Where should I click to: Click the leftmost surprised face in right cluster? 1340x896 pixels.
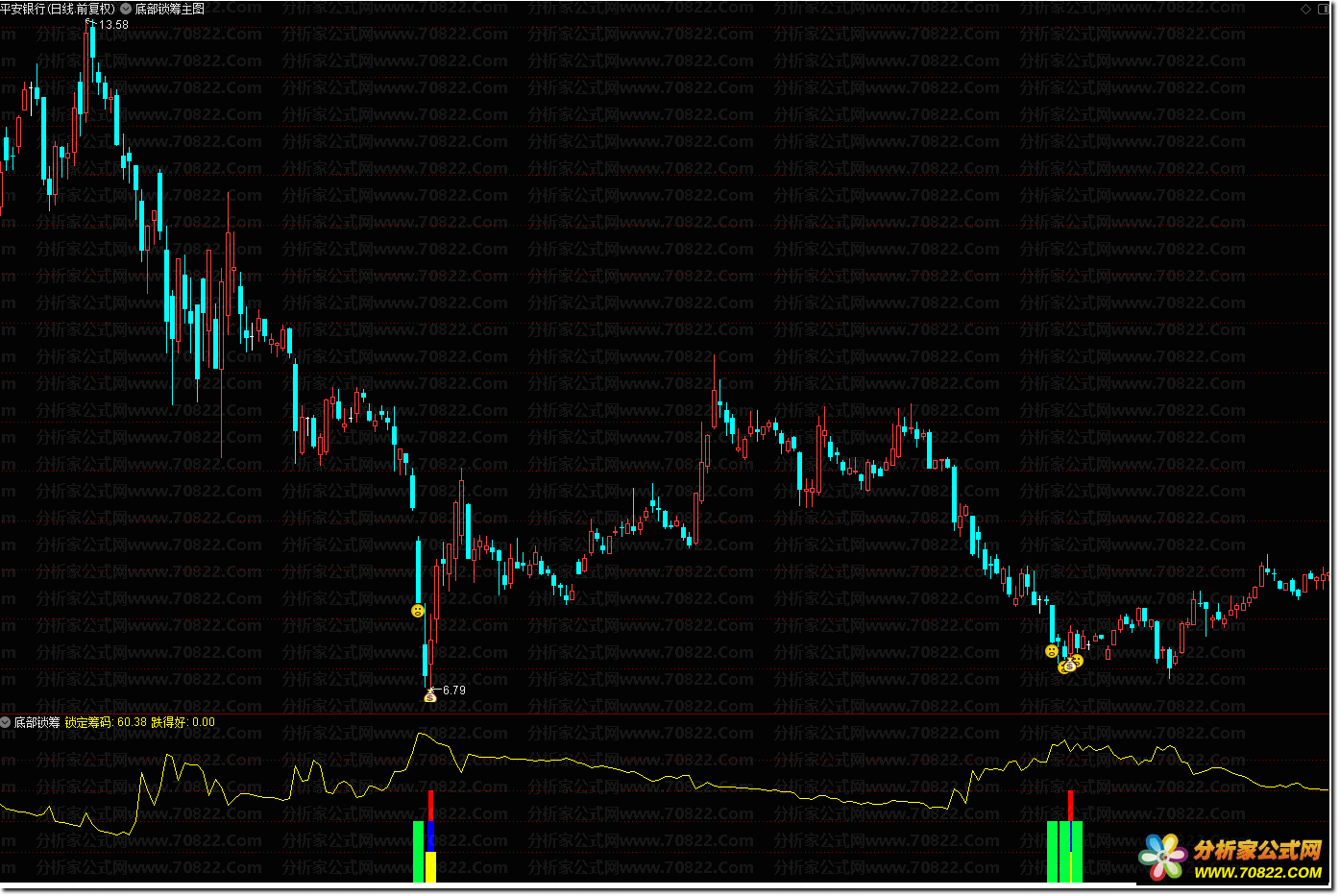(x=1052, y=651)
